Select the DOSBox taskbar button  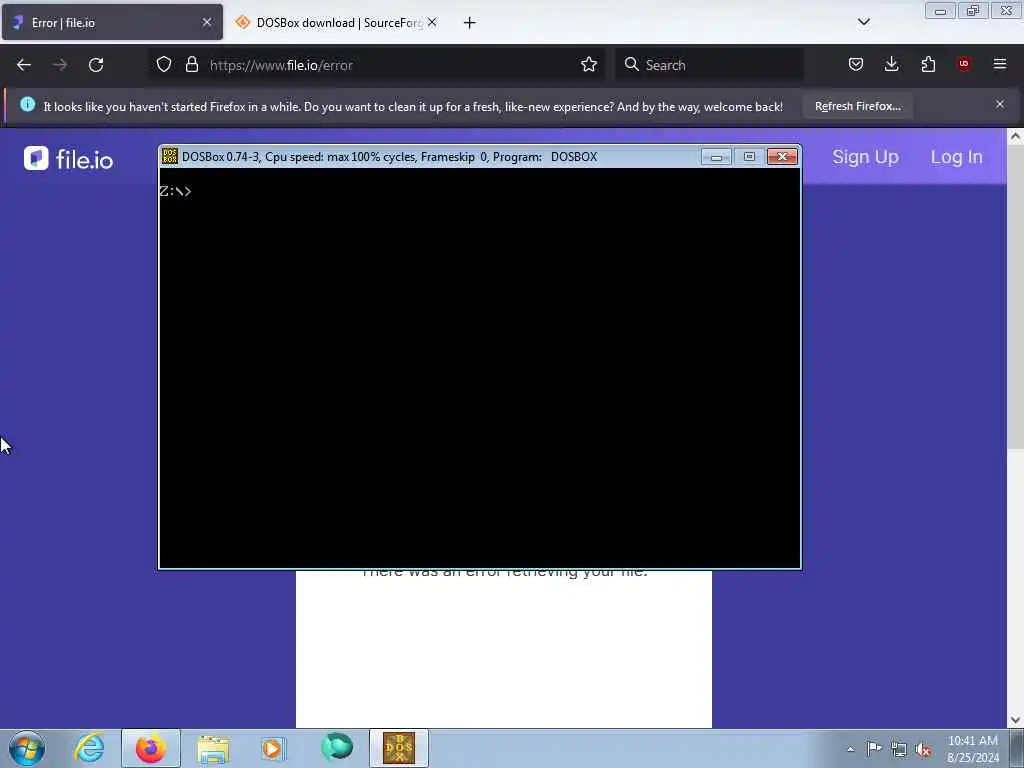(x=399, y=748)
